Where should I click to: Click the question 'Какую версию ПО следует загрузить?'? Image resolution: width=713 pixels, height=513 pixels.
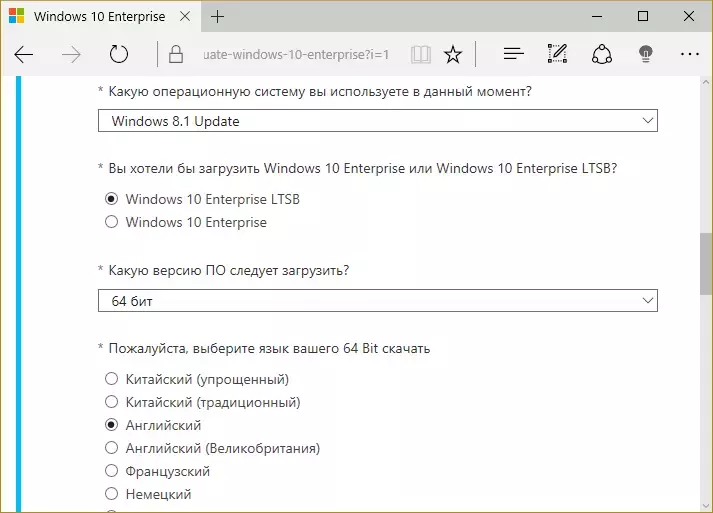pos(229,271)
